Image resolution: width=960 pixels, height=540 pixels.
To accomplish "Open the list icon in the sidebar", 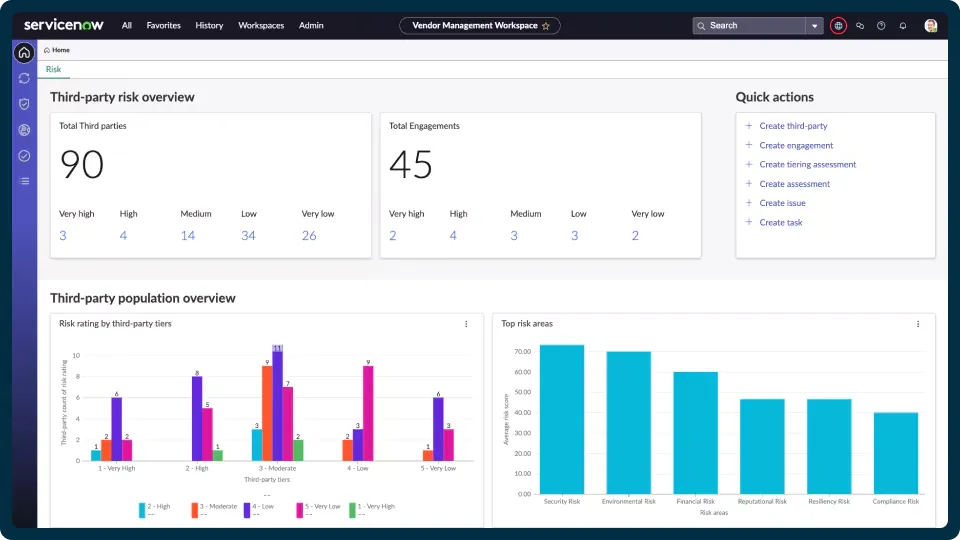I will [24, 181].
